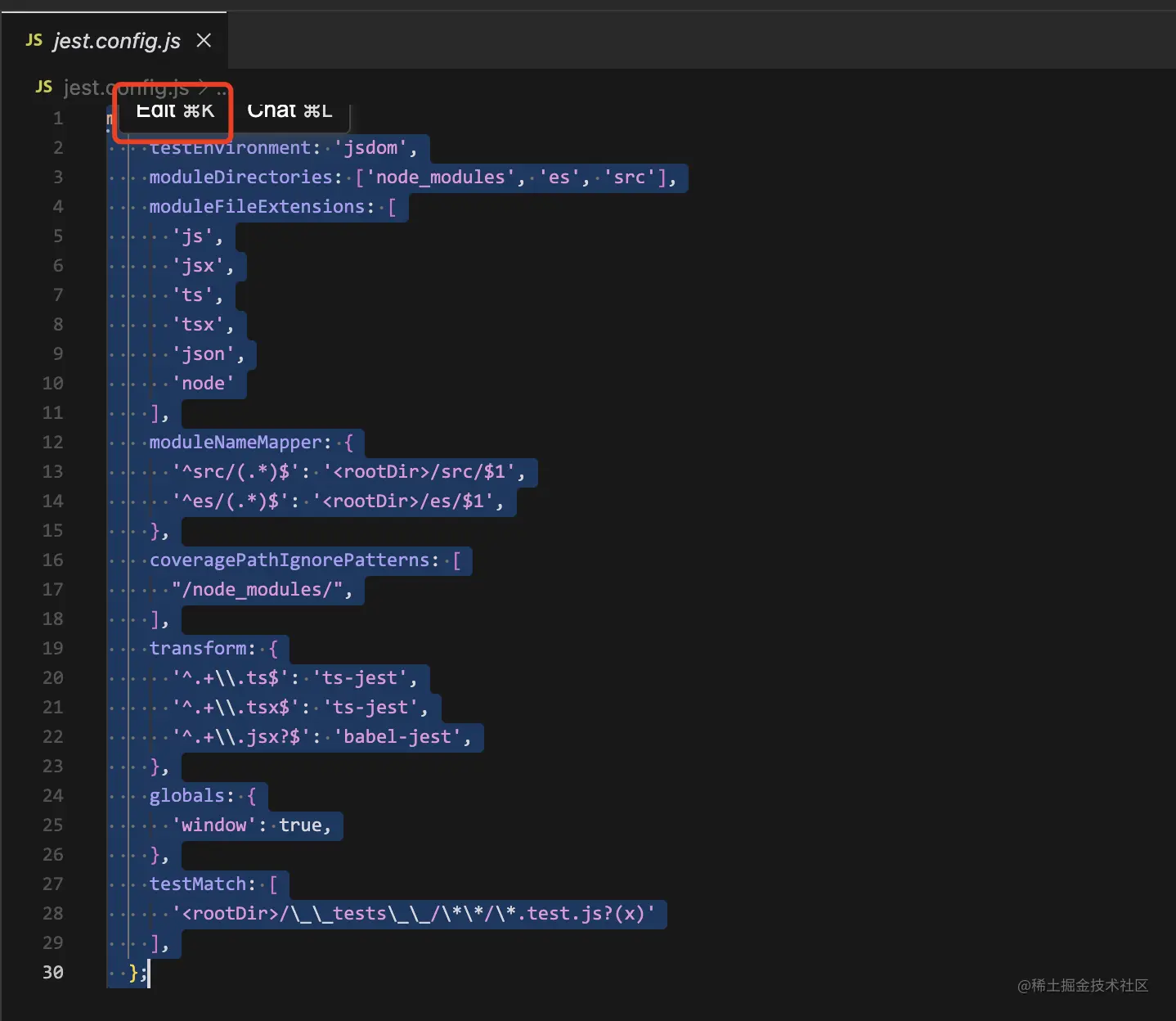
Task: Click line number 12 in the gutter
Action: [x=53, y=442]
